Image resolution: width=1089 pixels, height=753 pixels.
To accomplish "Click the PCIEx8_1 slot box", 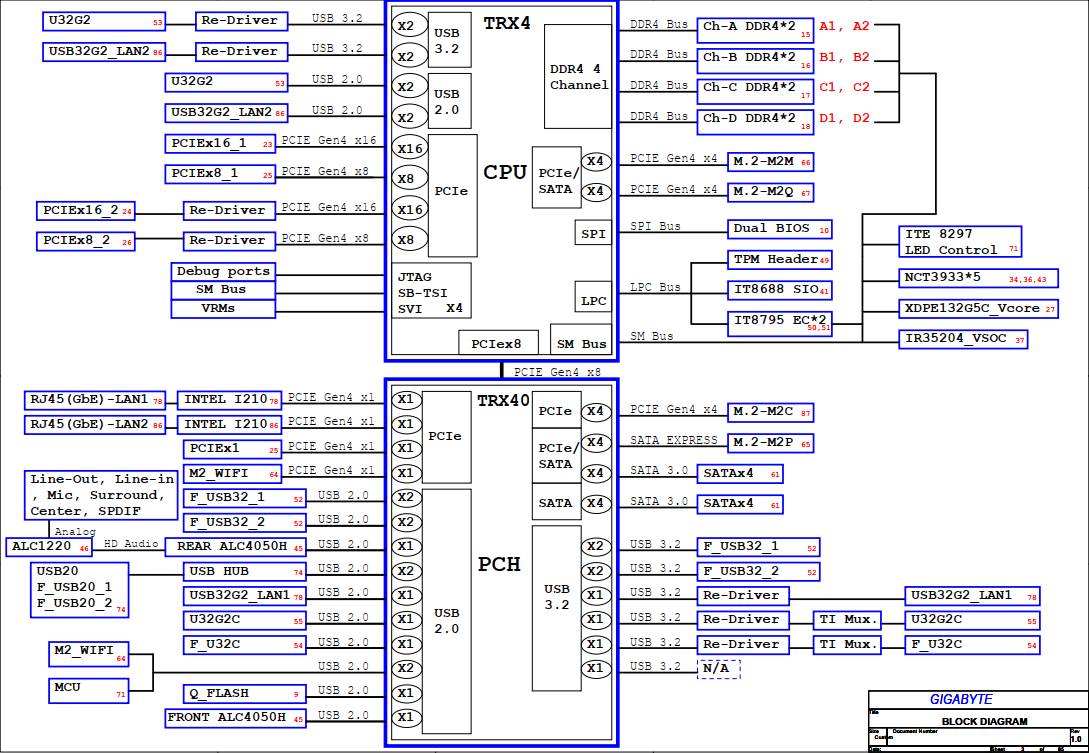I will (220, 174).
